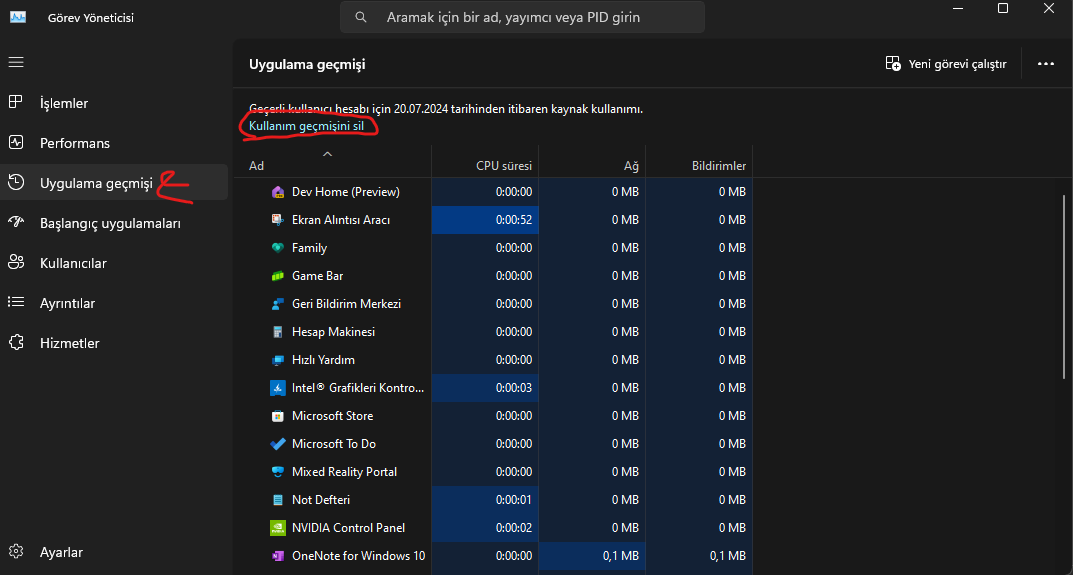The width and height of the screenshot is (1073, 575).
Task: Click the 0:00:52 CPU time cell
Action: click(x=485, y=220)
